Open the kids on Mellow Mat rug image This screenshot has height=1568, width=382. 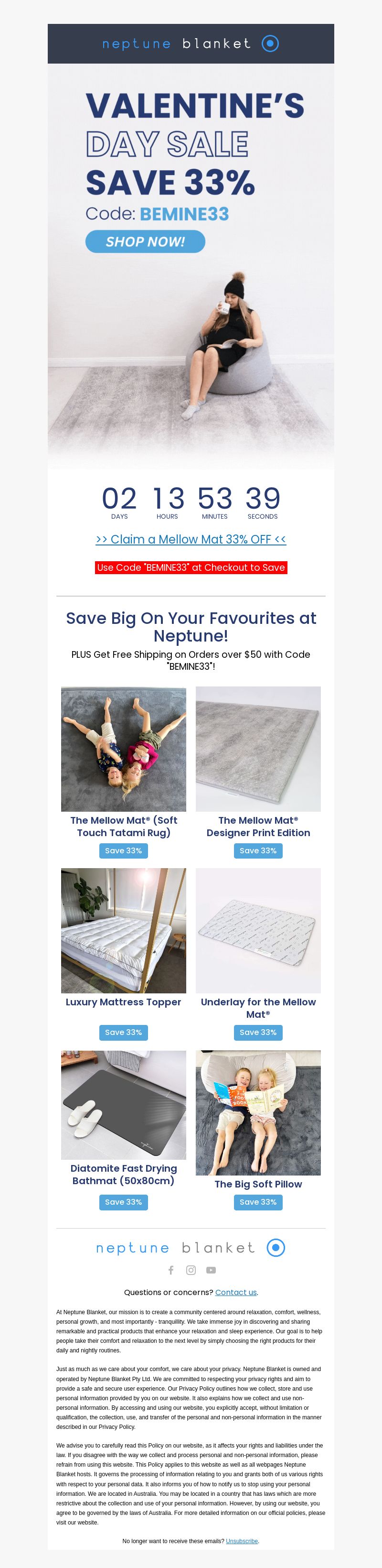(x=124, y=749)
